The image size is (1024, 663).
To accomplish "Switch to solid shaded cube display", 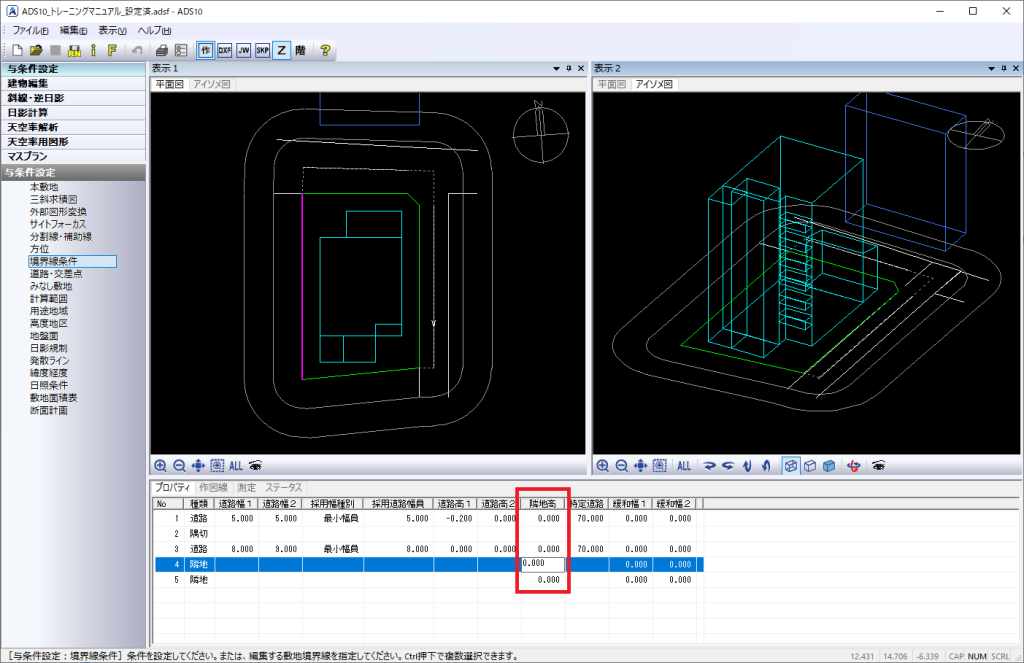I will pos(829,466).
